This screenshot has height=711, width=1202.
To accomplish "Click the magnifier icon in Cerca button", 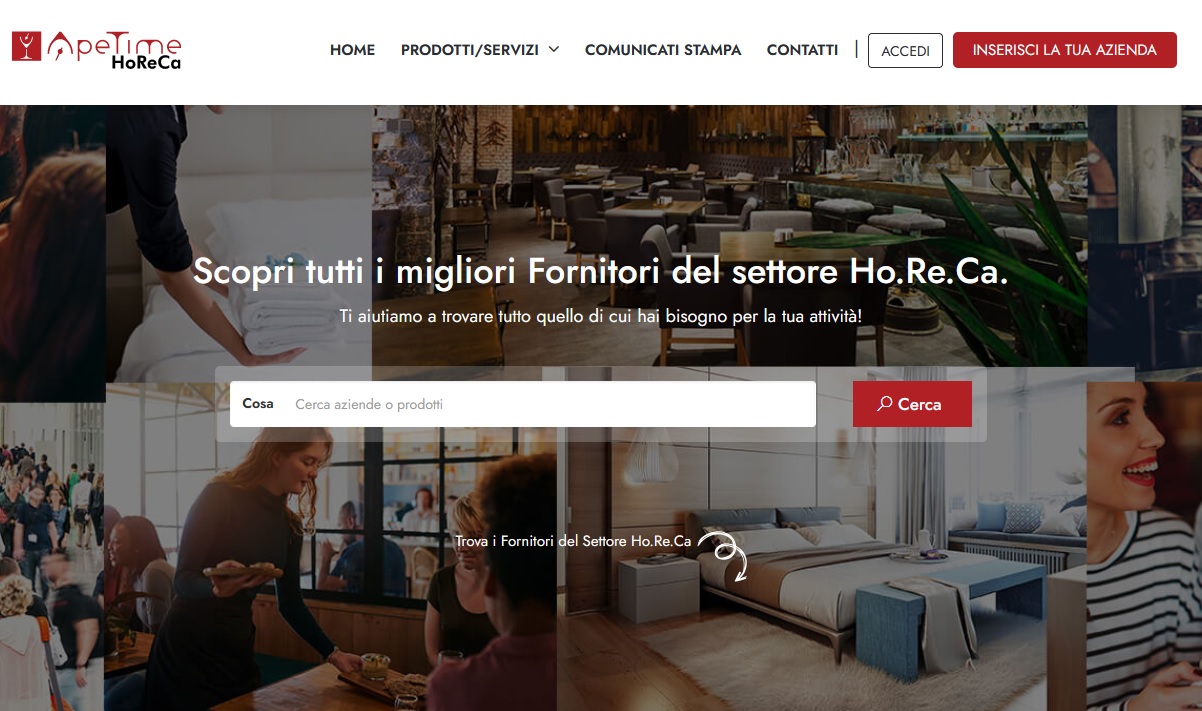I will pos(884,404).
